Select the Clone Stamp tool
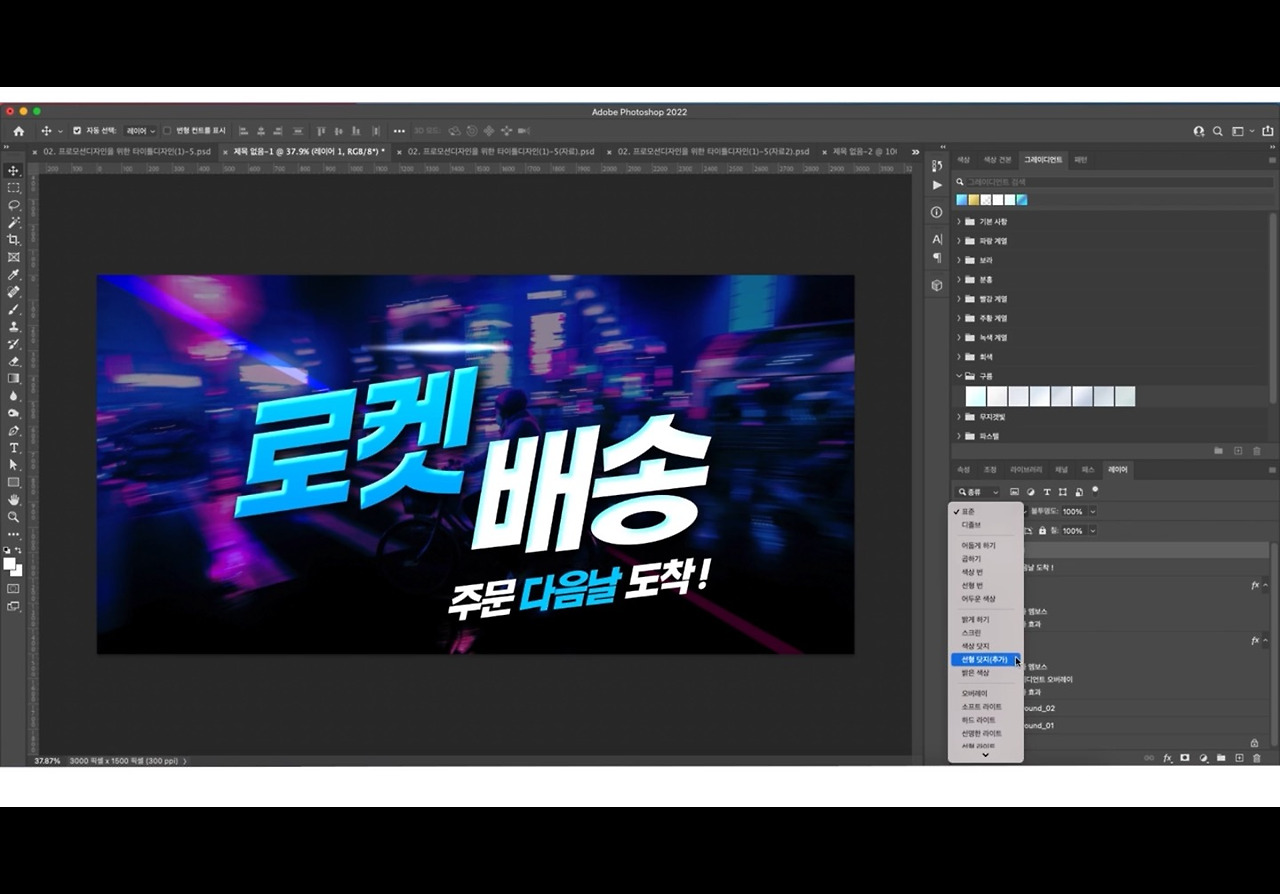Viewport: 1280px width, 894px height. pyautogui.click(x=14, y=326)
